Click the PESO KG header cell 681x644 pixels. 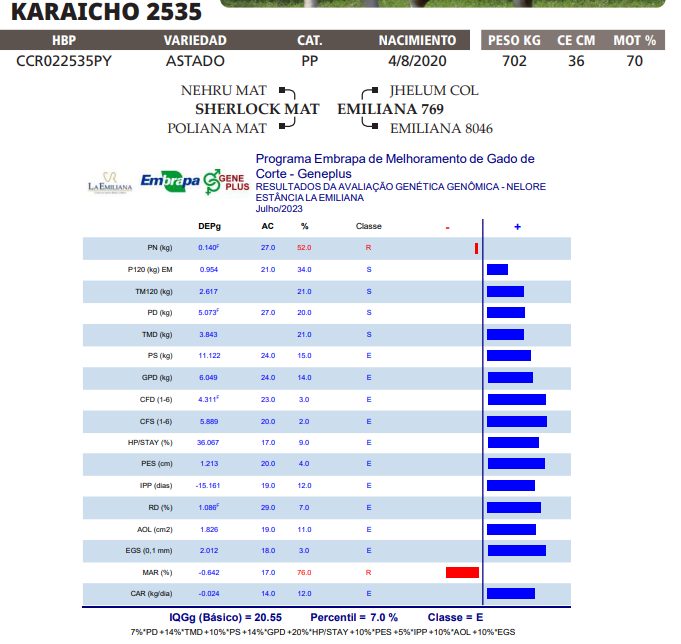[513, 41]
